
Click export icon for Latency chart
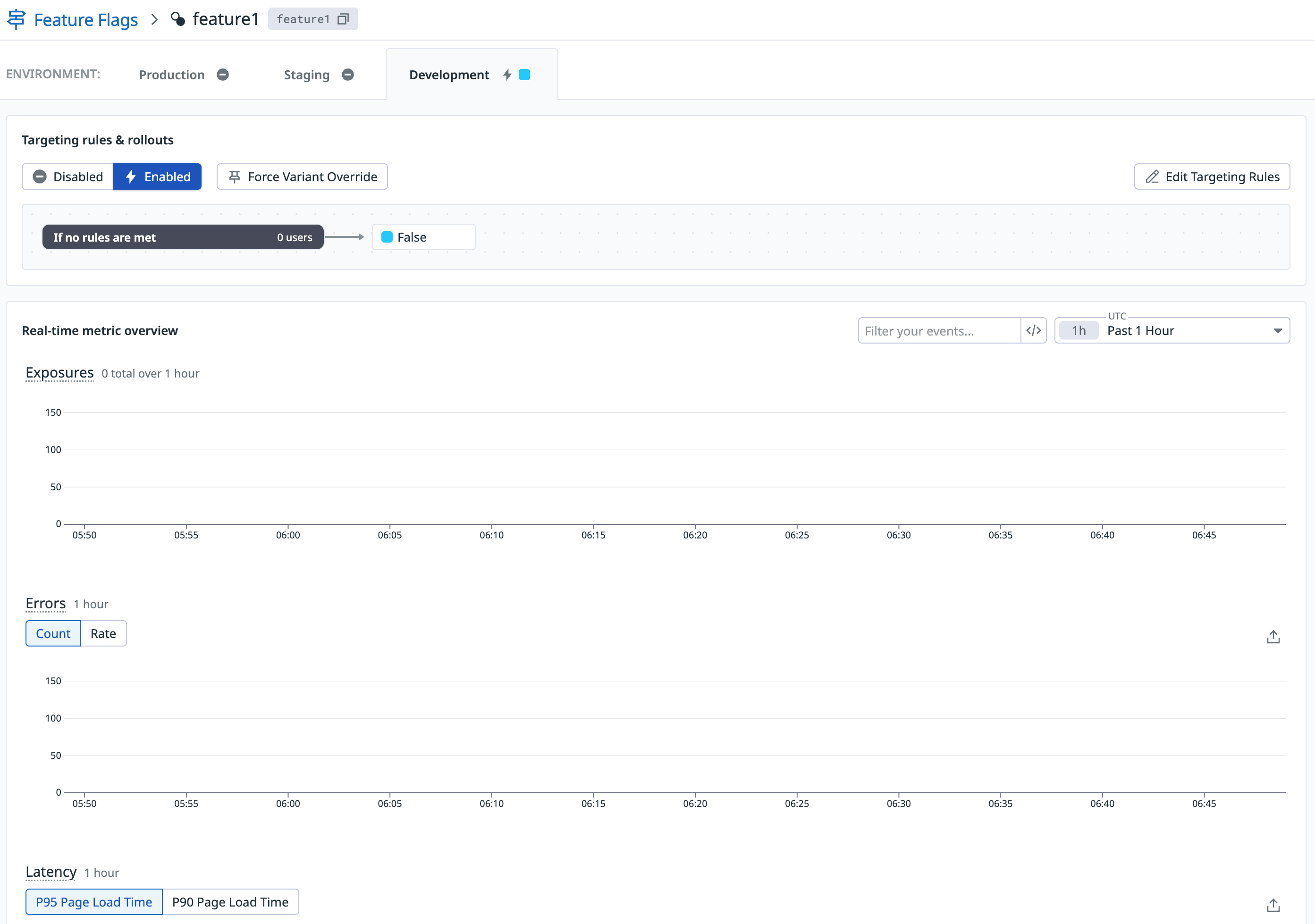(x=1273, y=905)
